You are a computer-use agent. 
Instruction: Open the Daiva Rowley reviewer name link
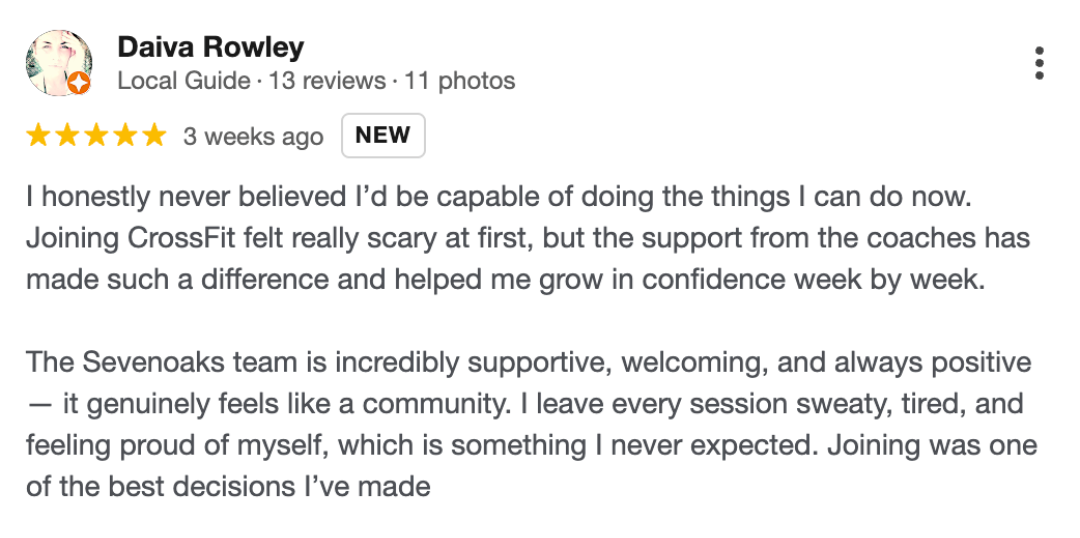(x=210, y=47)
